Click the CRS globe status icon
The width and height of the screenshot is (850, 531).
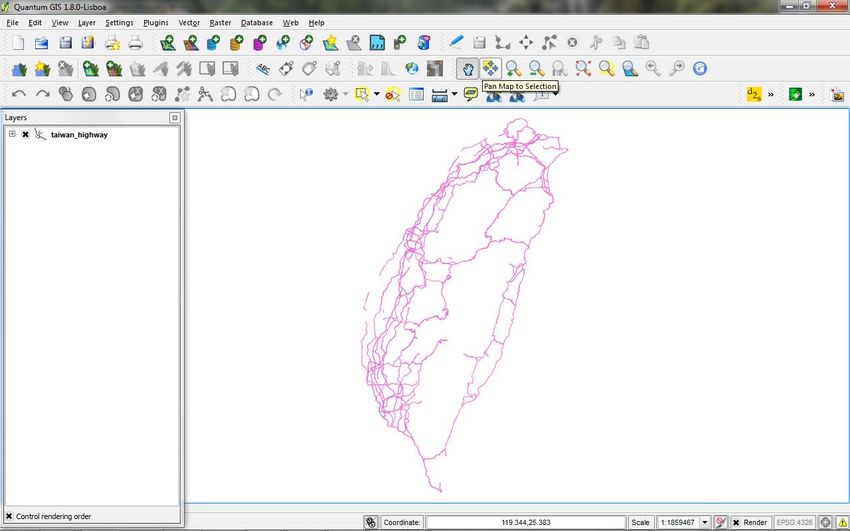pyautogui.click(x=825, y=522)
